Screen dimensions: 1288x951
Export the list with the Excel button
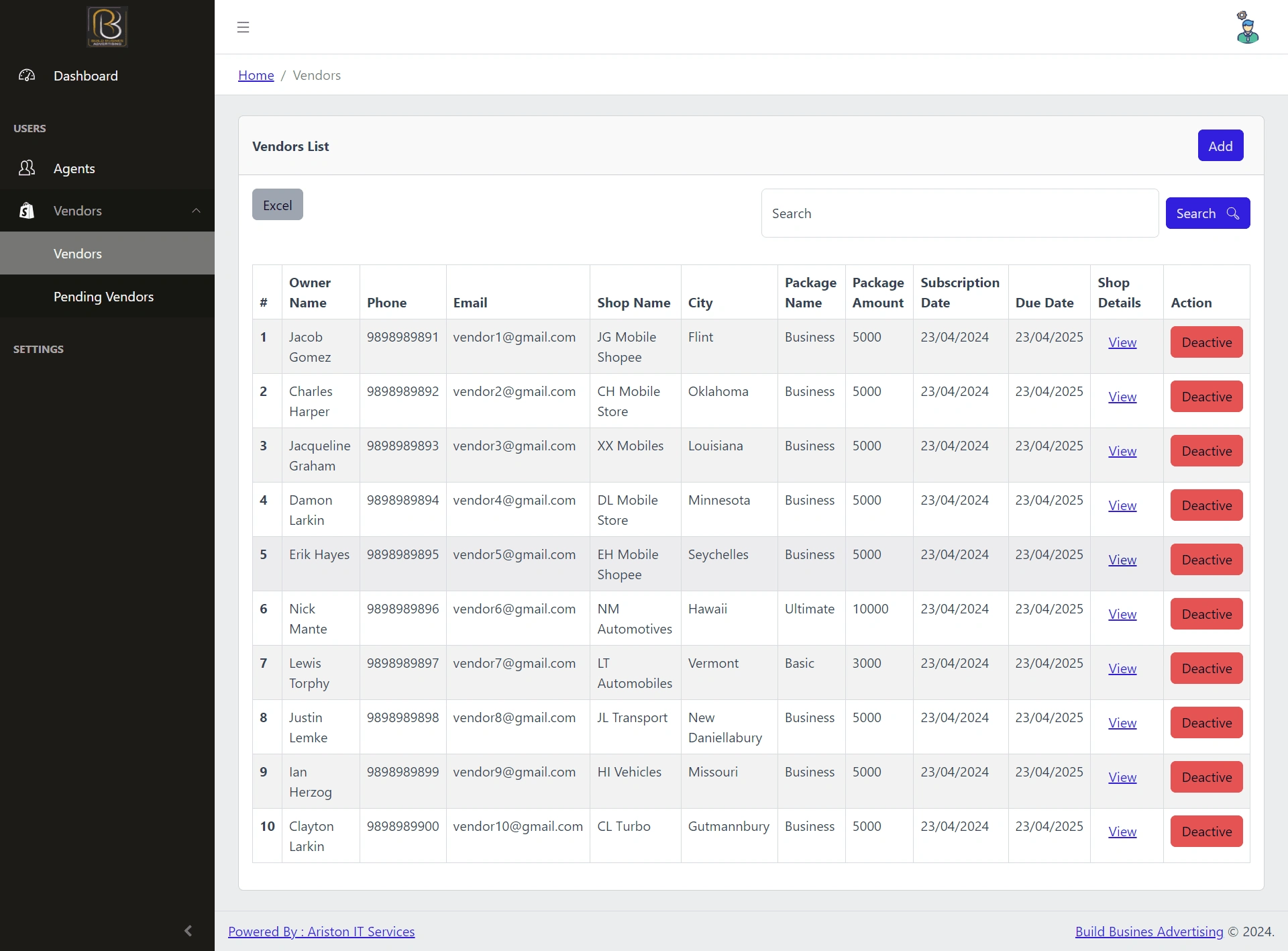coord(277,205)
